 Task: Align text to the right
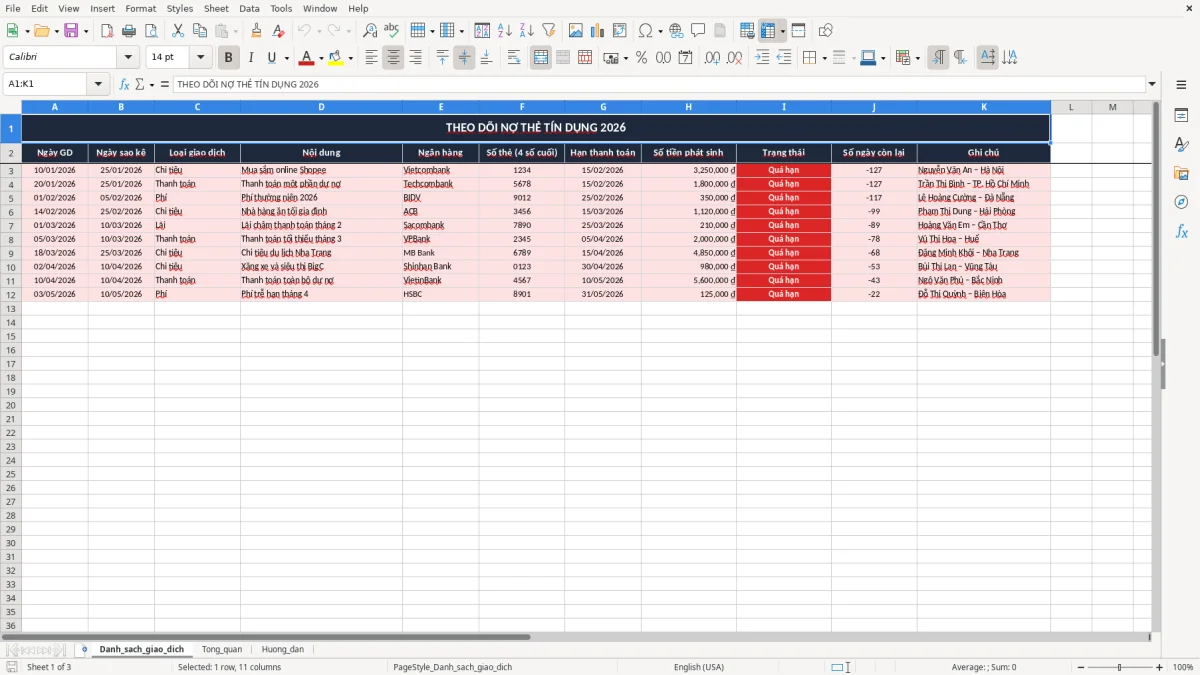[x=416, y=58]
